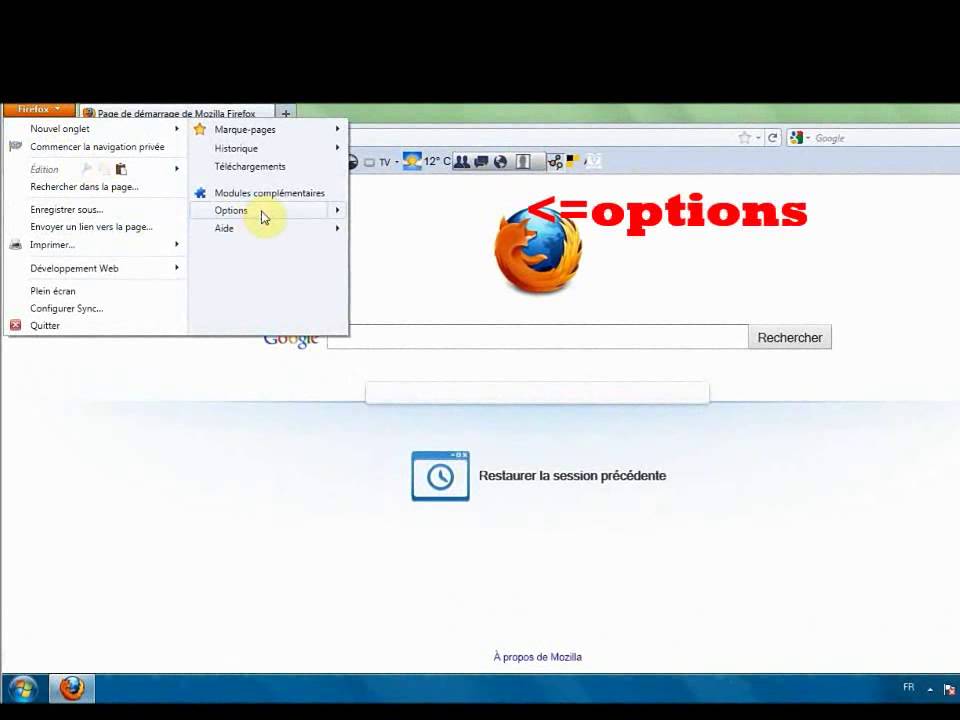Click the Rechercher search button
This screenshot has width=960, height=720.
(x=790, y=337)
